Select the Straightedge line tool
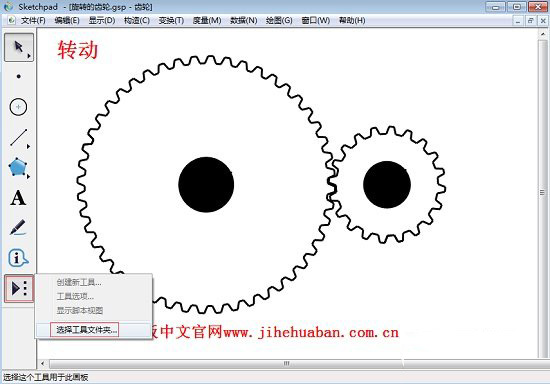Image resolution: width=550 pixels, height=384 pixels. click(19, 137)
